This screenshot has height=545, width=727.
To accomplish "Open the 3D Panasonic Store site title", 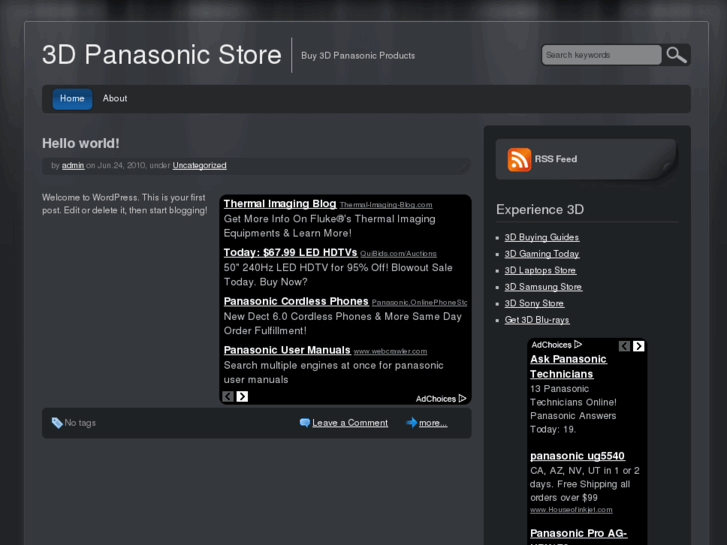I will click(162, 55).
